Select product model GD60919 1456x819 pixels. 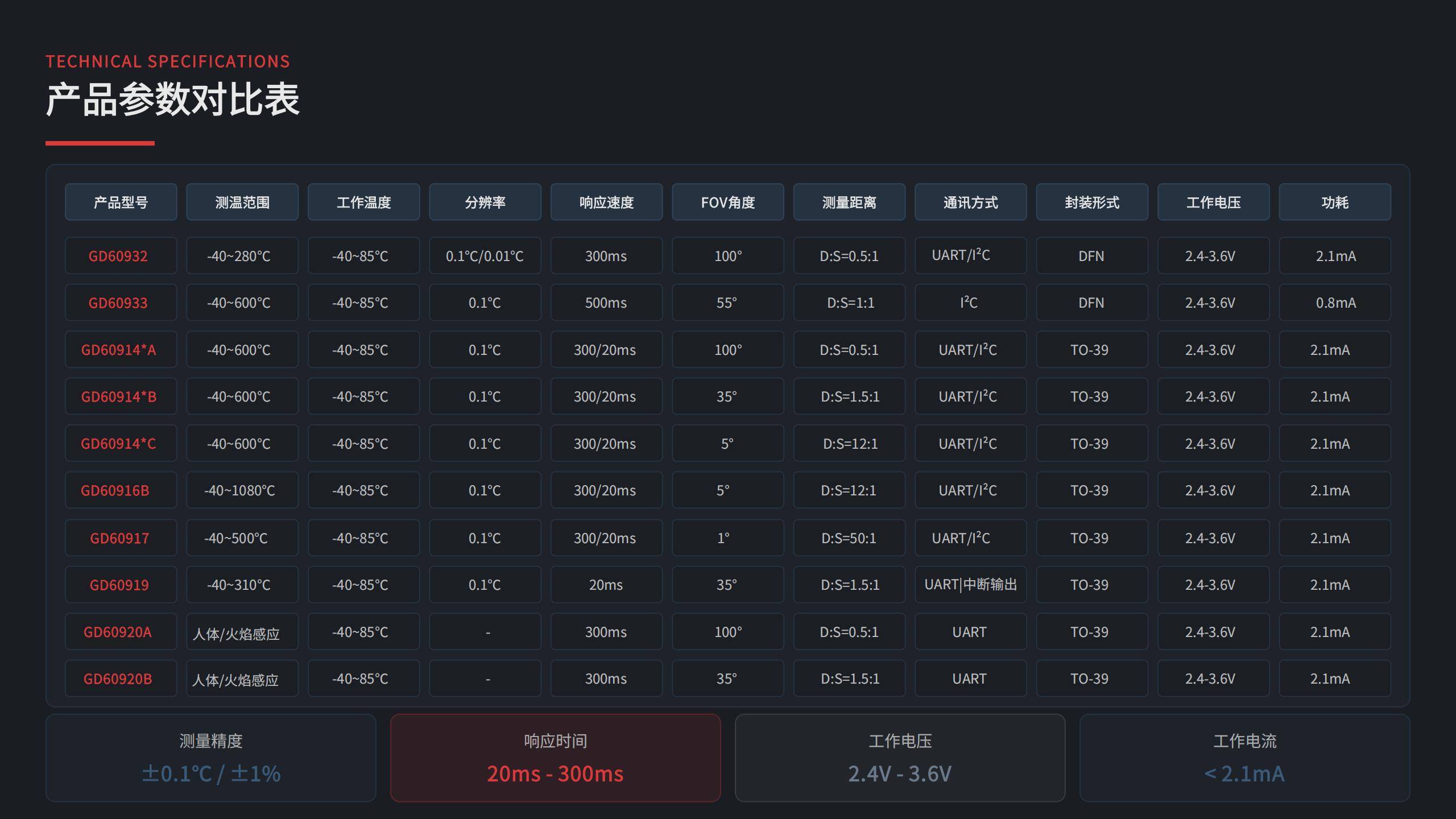[x=121, y=585]
